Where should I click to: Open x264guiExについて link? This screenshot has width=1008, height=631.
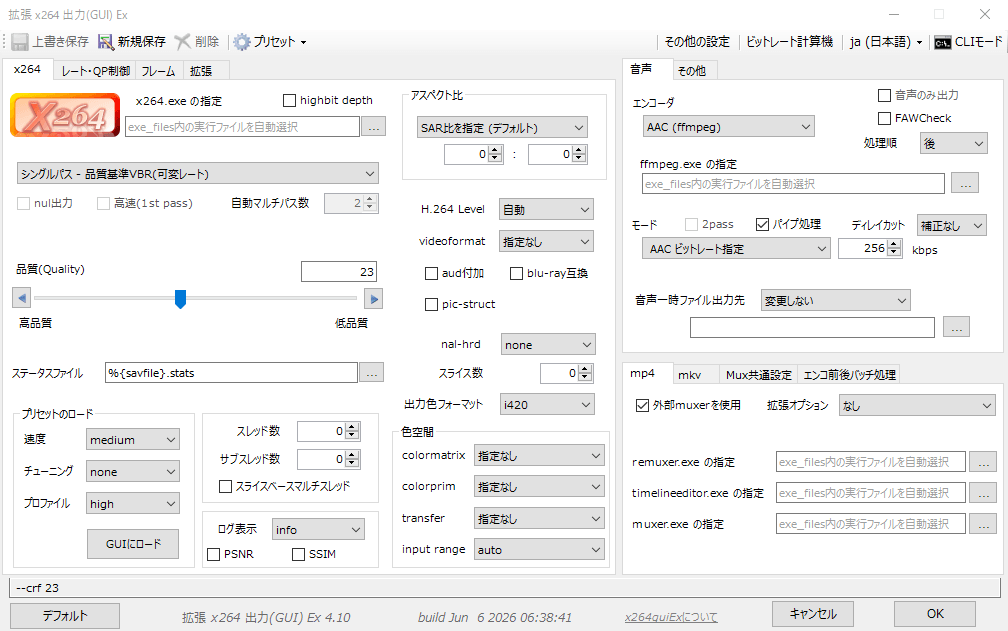point(671,618)
